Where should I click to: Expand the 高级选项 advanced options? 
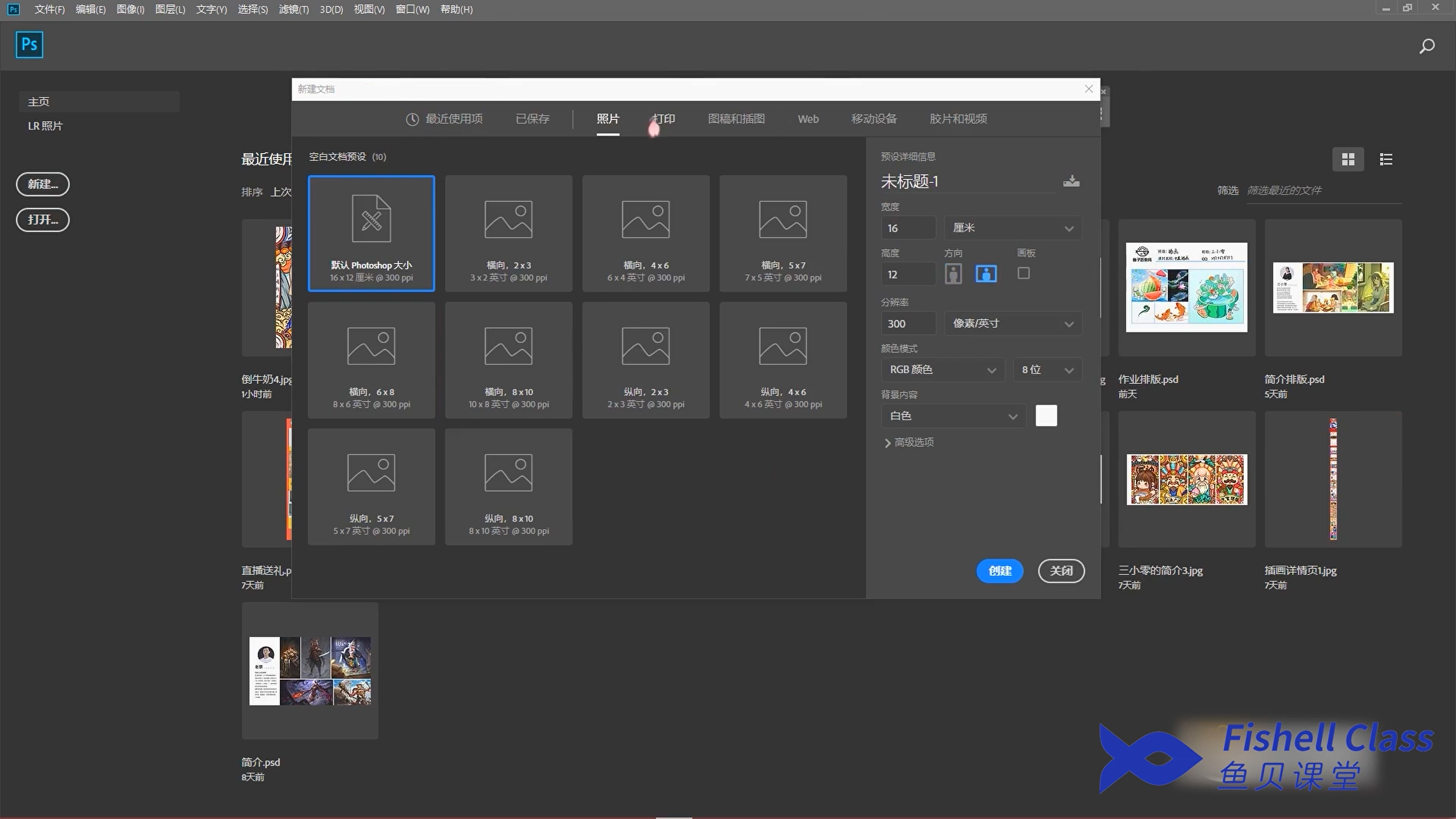pyautogui.click(x=909, y=442)
